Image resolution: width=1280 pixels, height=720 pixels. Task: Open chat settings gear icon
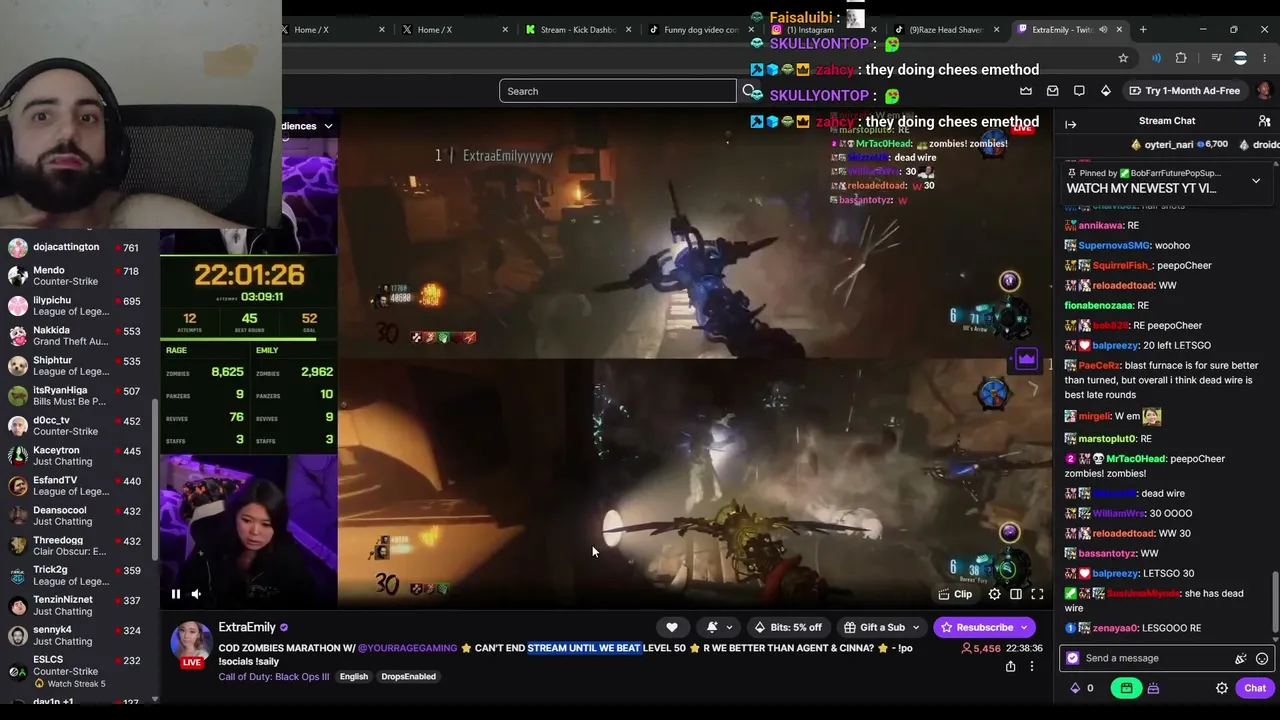[x=1222, y=688]
